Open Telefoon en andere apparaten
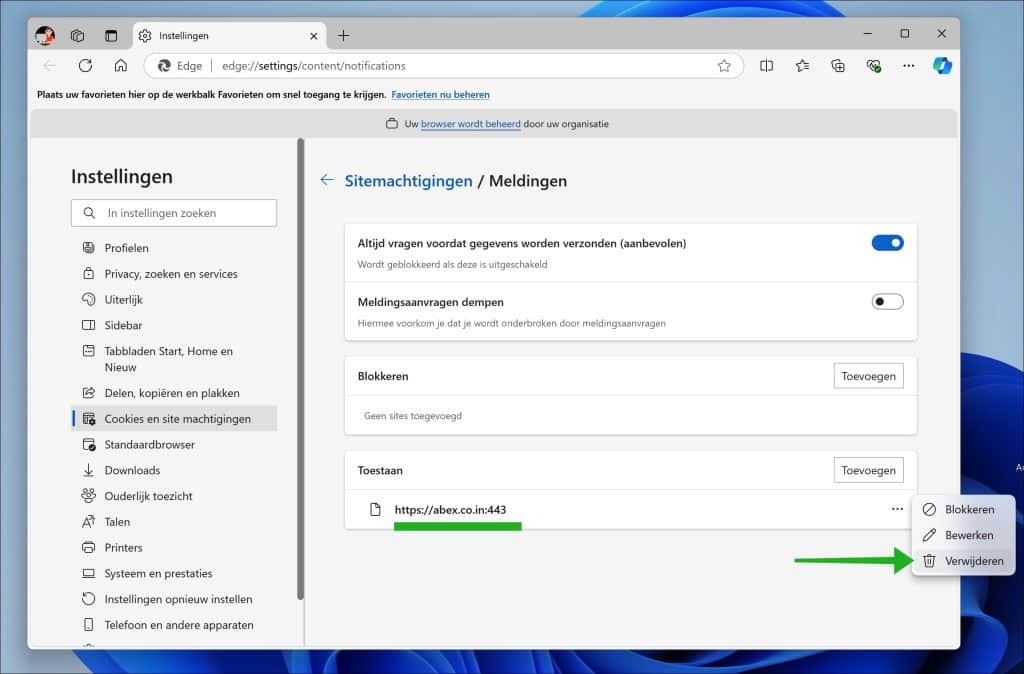Image resolution: width=1024 pixels, height=674 pixels. coord(174,625)
